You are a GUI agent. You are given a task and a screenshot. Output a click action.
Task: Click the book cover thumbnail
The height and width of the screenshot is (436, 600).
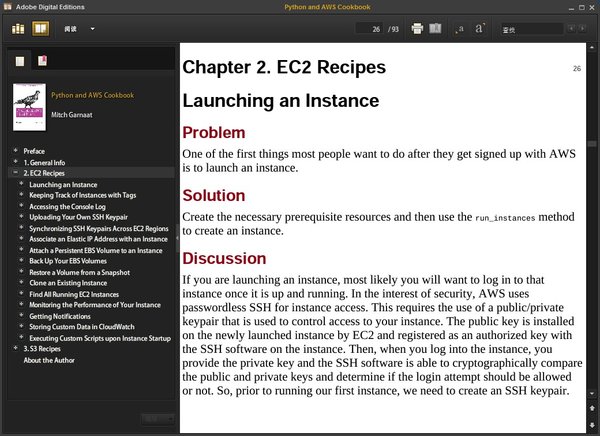(29, 107)
